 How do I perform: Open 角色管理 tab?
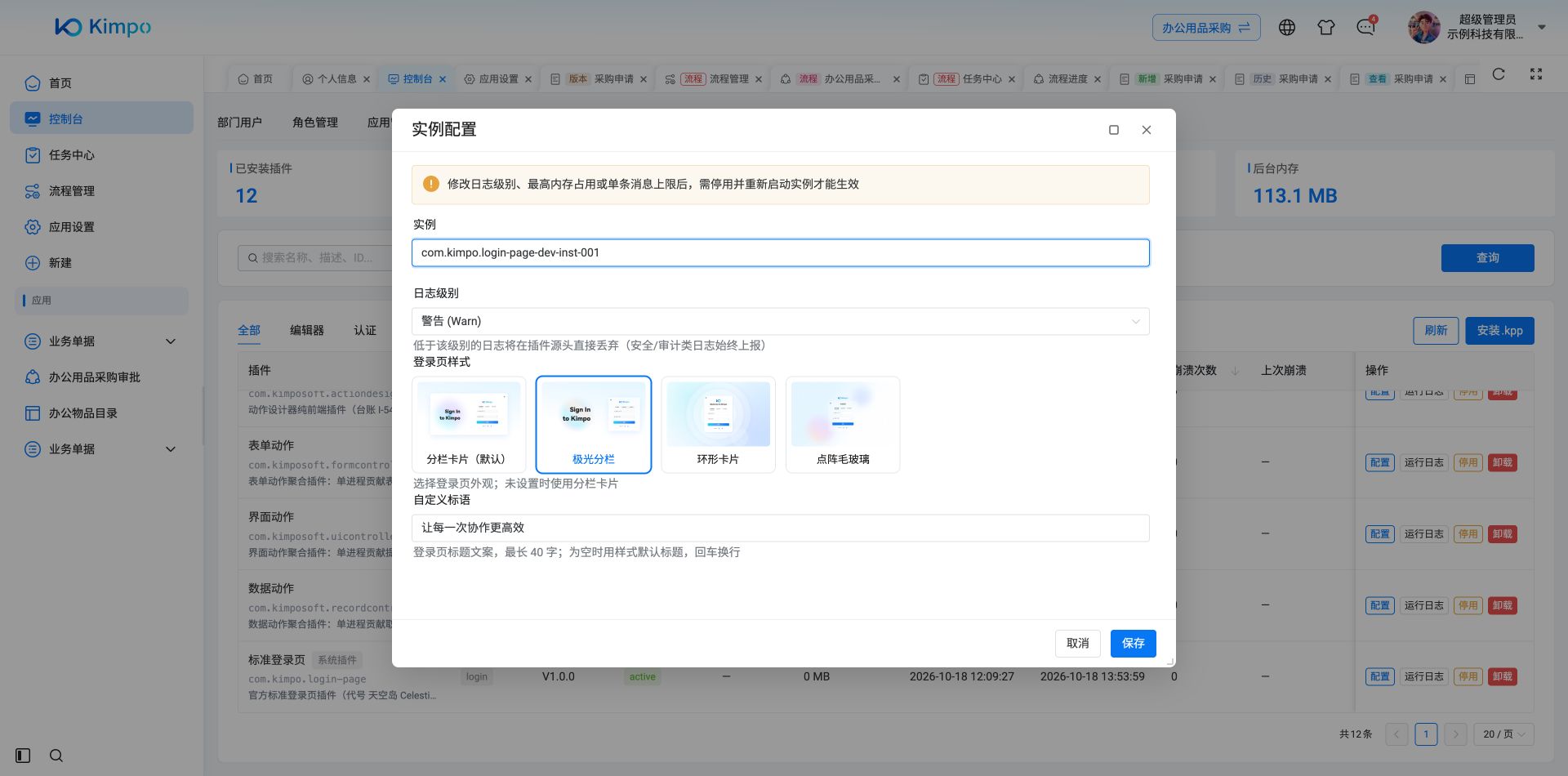click(315, 123)
